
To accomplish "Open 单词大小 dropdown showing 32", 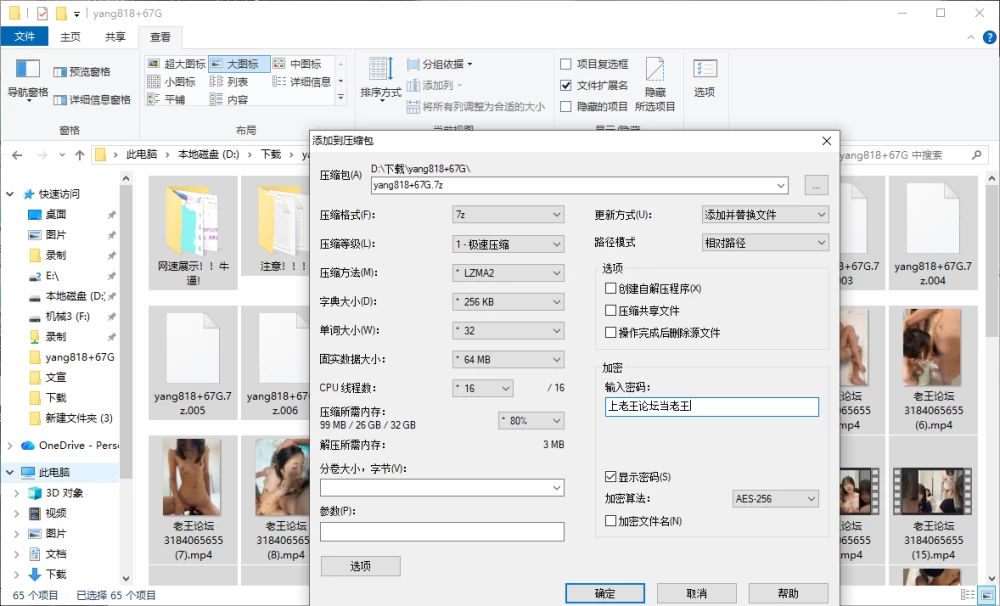I will (508, 330).
